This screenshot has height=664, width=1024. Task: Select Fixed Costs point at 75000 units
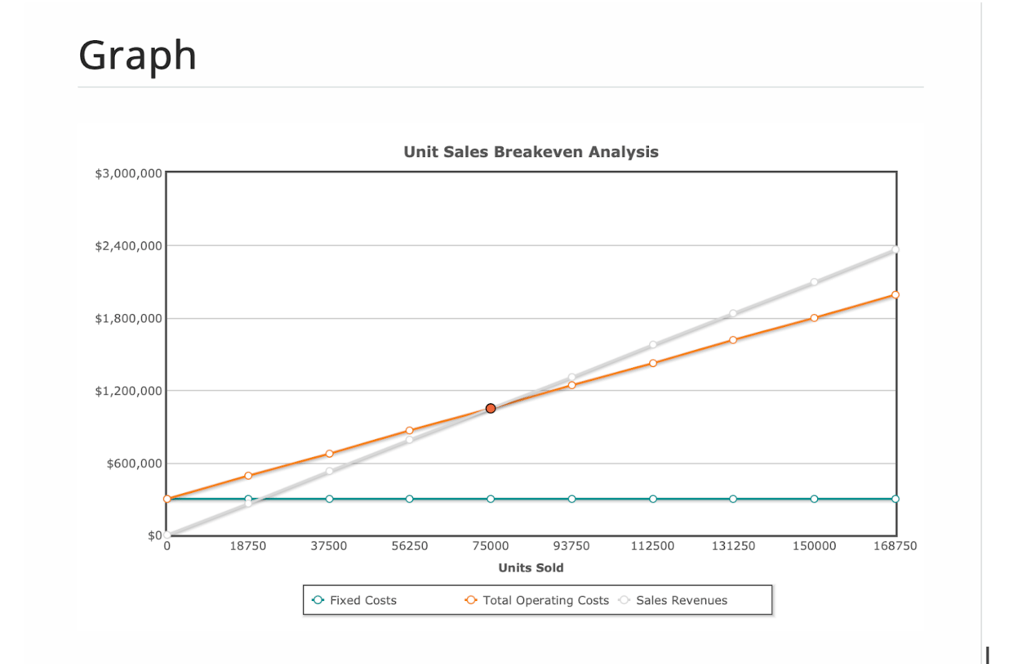[490, 499]
